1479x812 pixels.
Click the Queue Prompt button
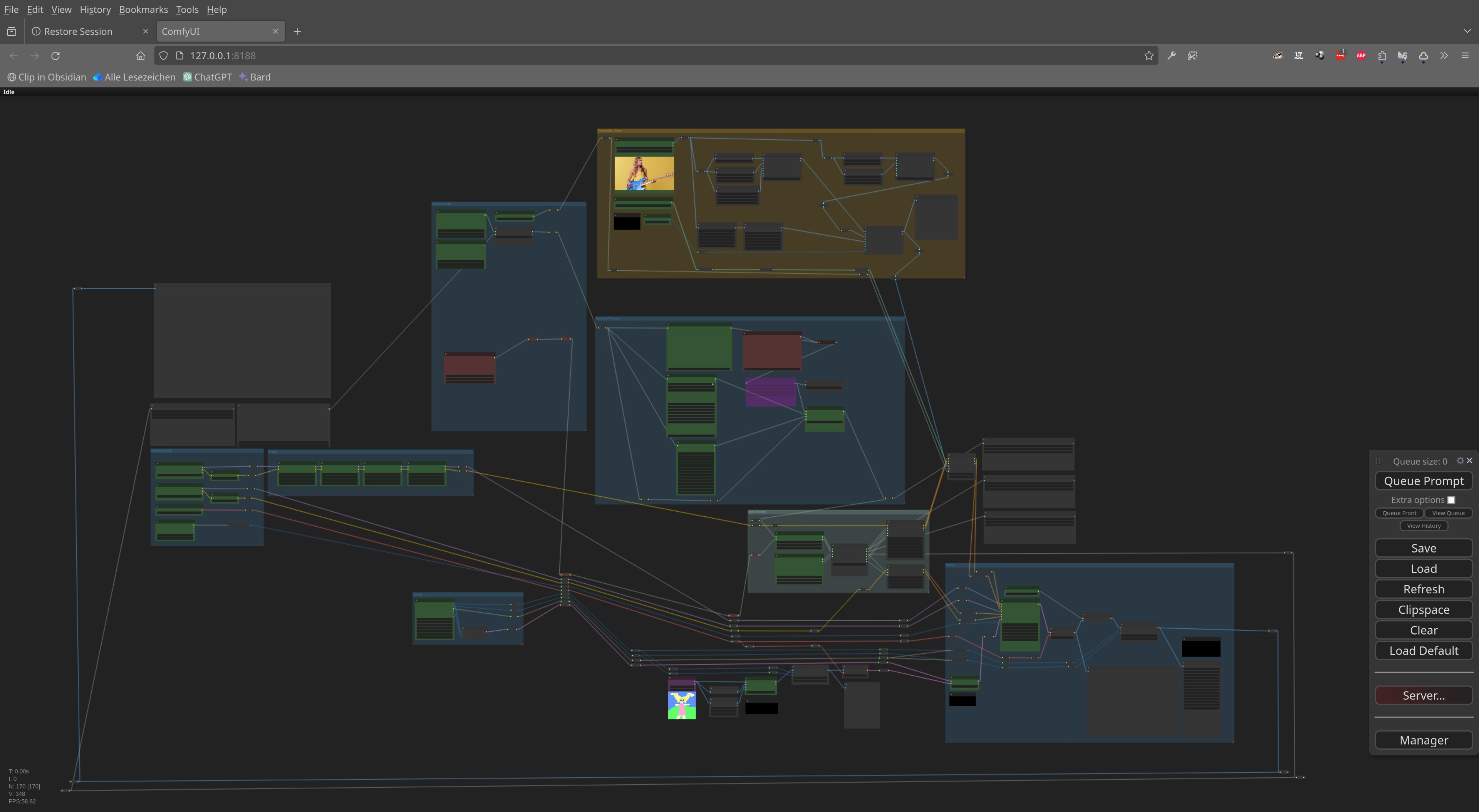(1423, 481)
